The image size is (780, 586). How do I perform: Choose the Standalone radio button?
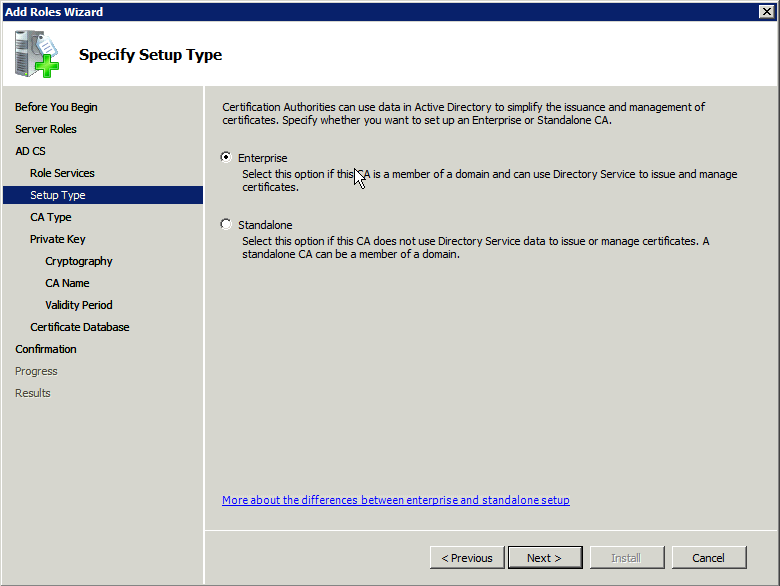coord(226,225)
